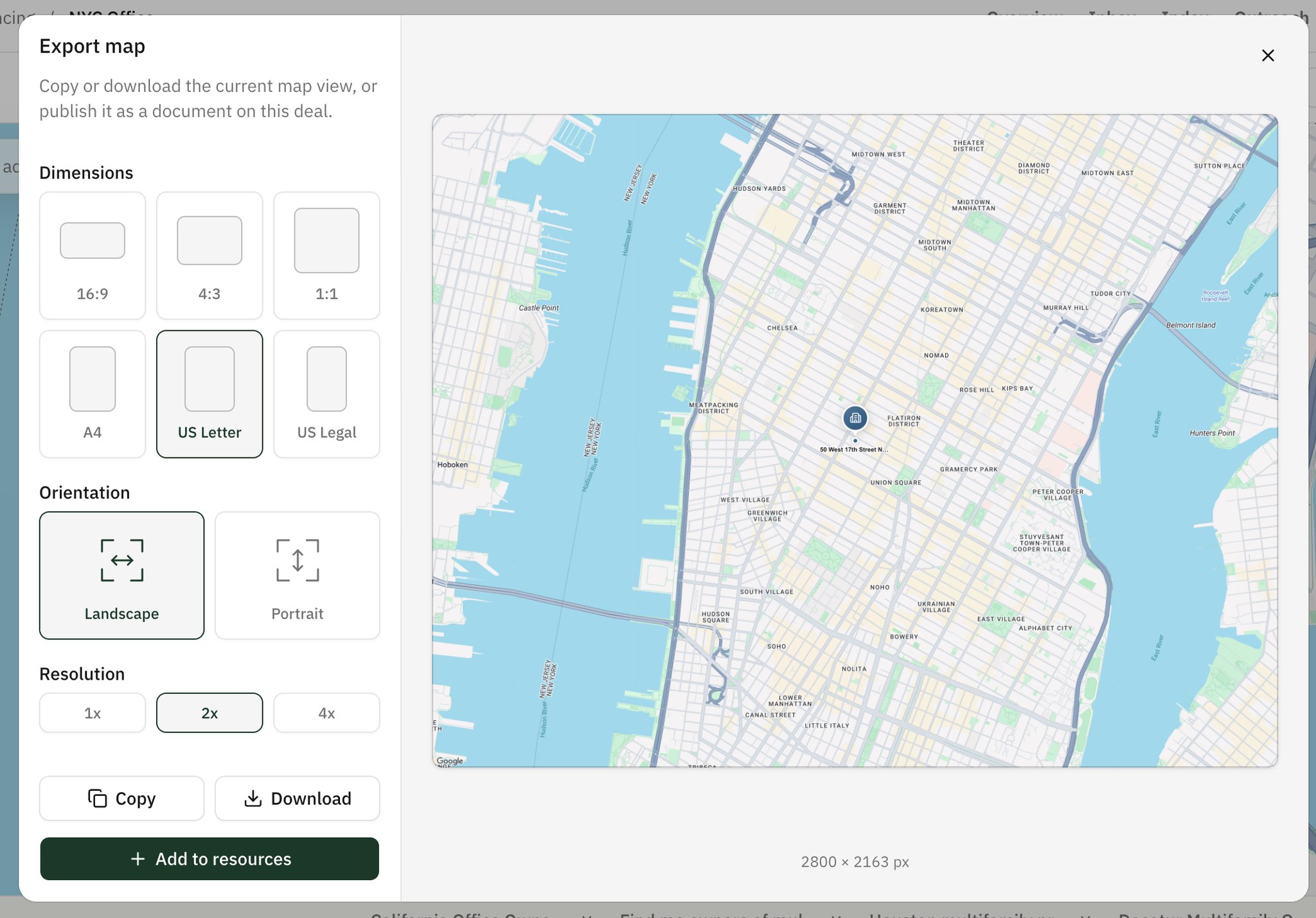Click the SoHo map label
Screen dimensions: 1316x918
pyautogui.click(x=776, y=646)
